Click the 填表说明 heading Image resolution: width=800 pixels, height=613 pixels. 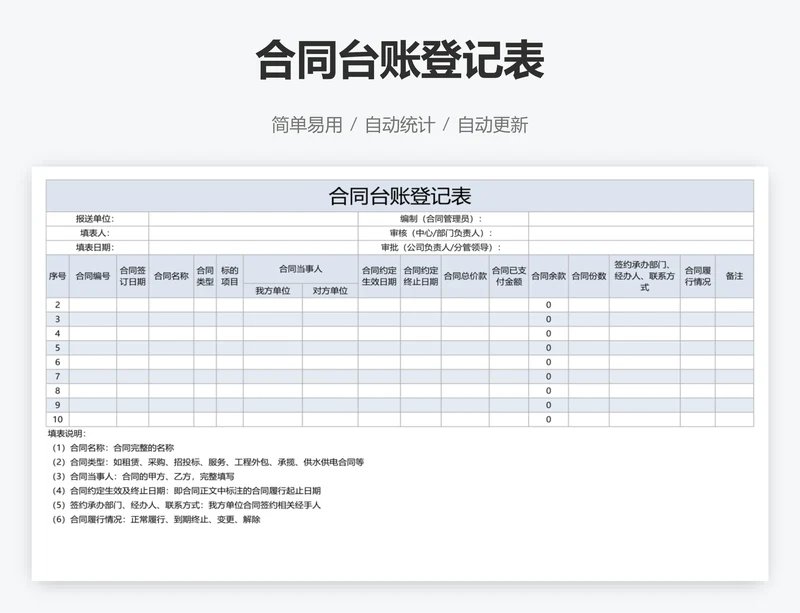67,434
